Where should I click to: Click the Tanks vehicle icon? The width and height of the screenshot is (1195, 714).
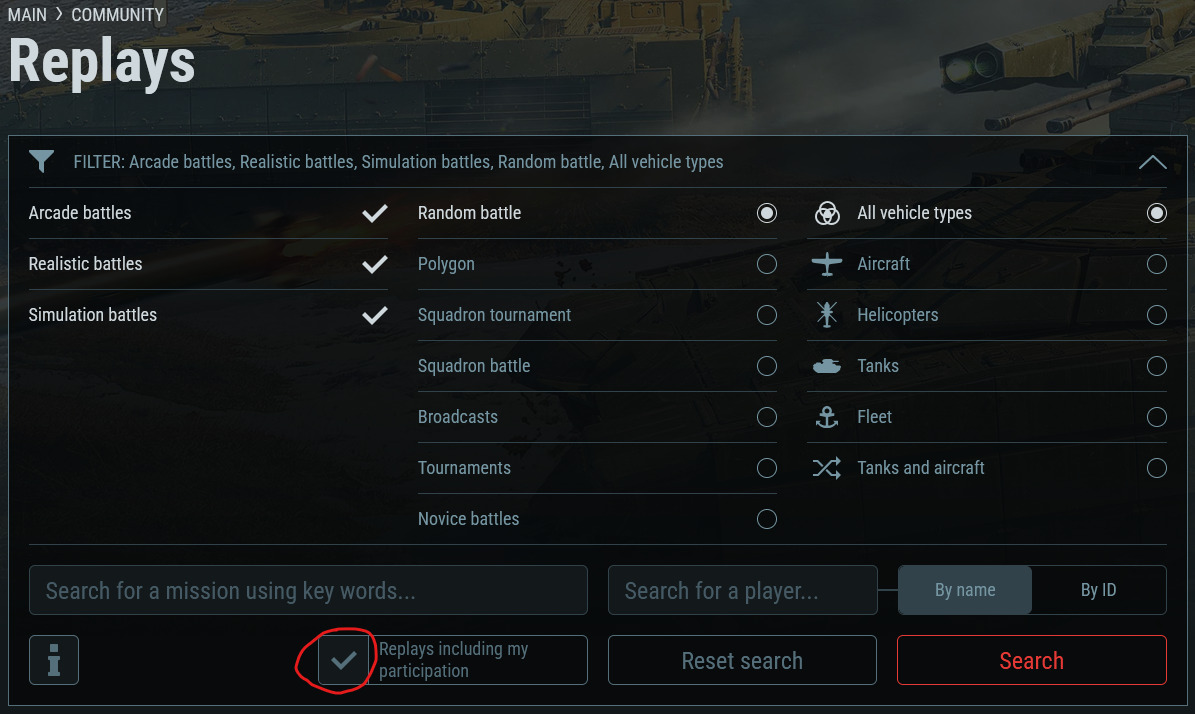pos(827,366)
